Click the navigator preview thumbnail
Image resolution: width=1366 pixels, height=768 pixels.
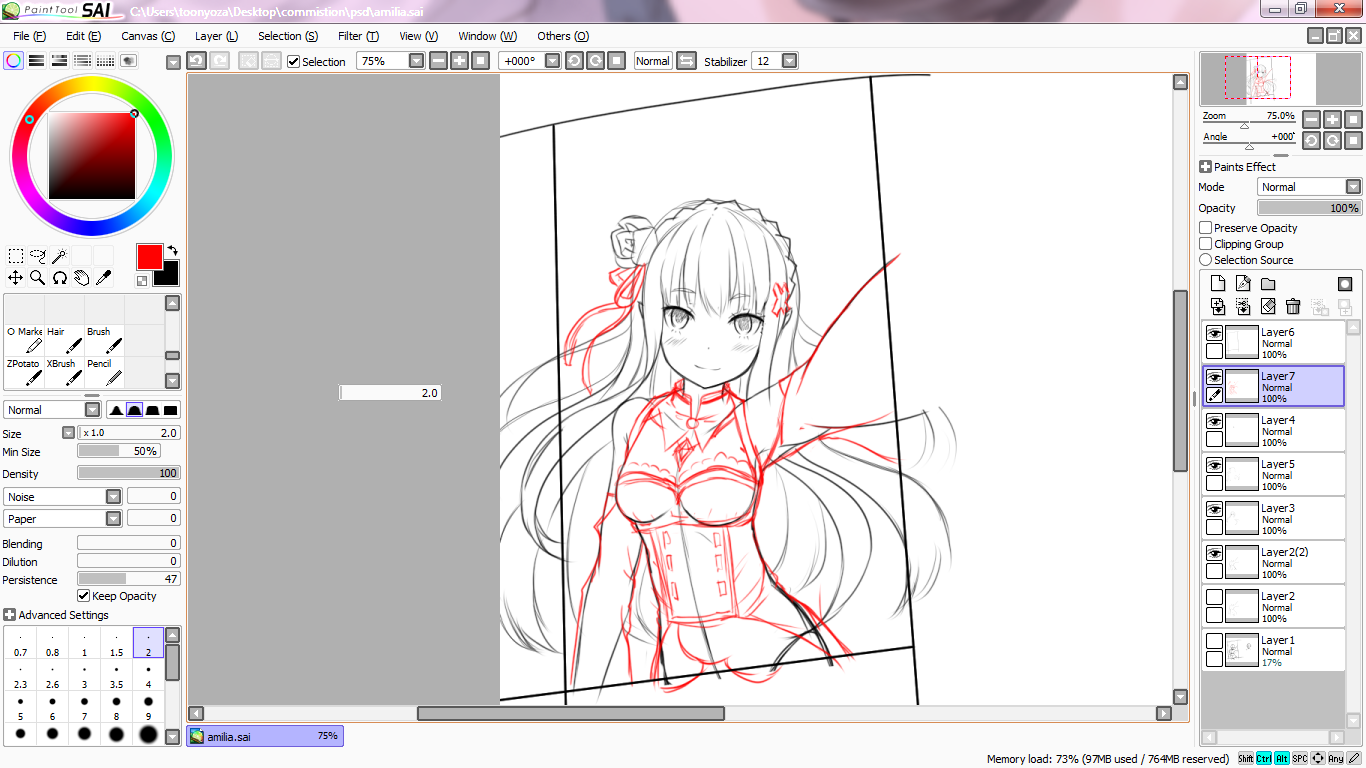(1281, 78)
